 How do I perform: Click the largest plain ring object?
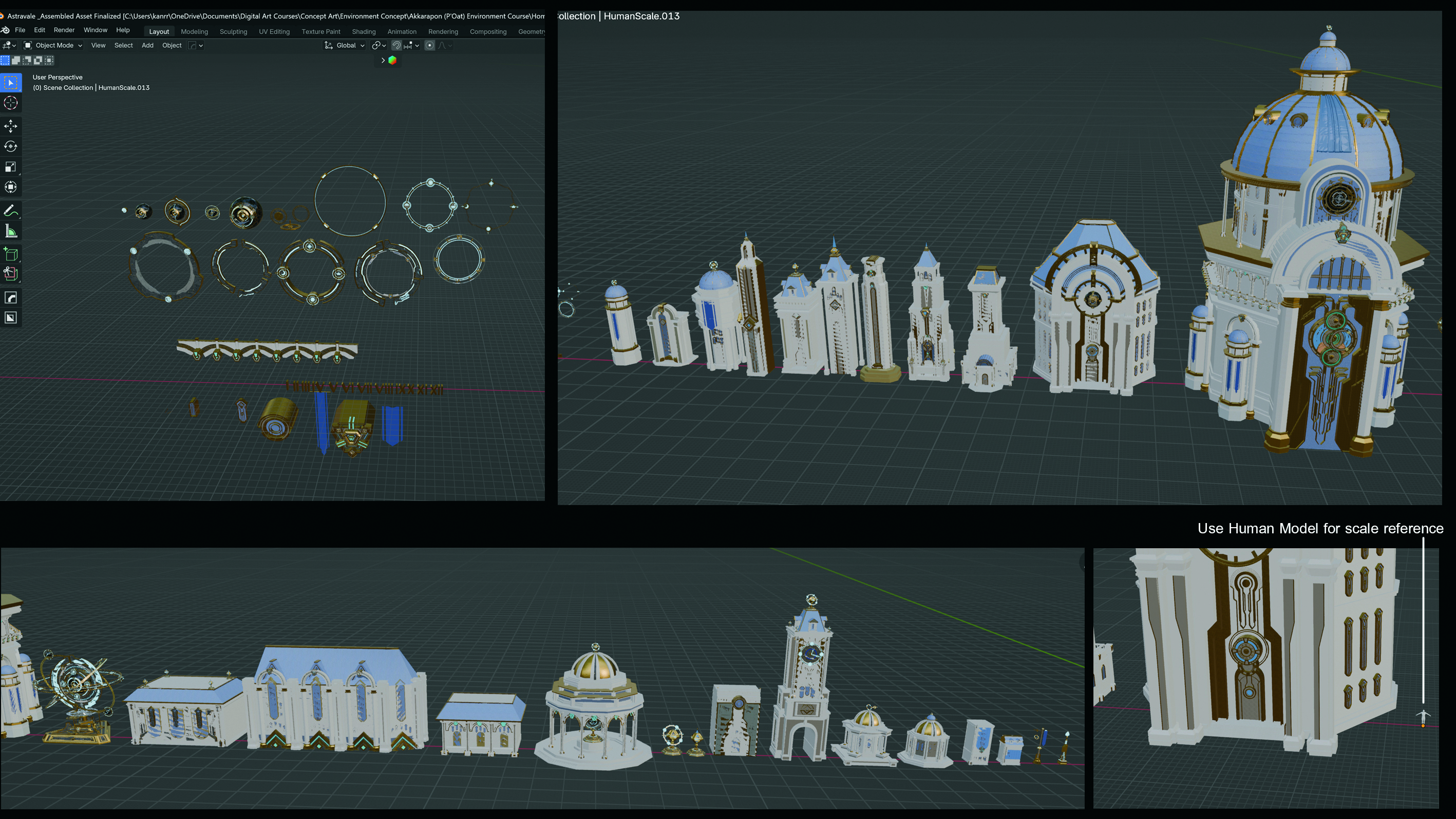point(350,201)
